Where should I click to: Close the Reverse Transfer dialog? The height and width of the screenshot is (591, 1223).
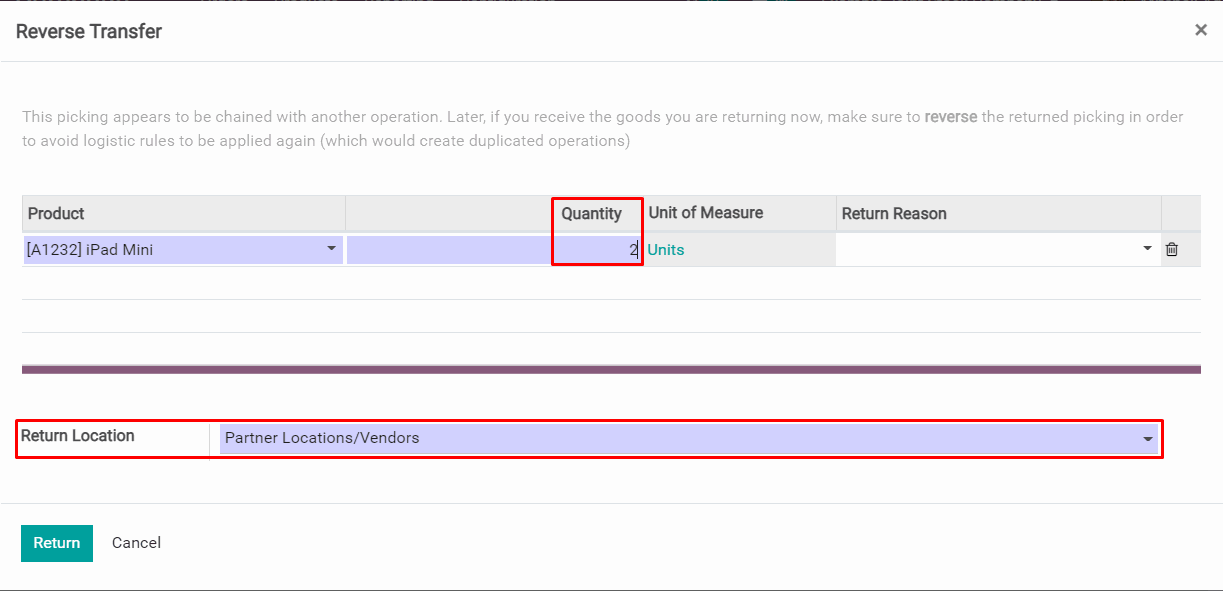[1201, 30]
